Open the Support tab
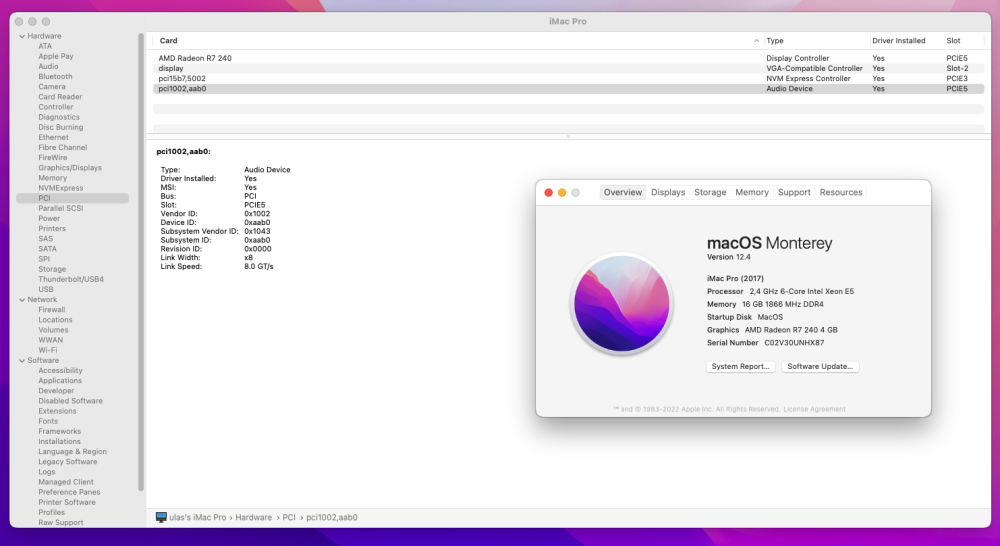 pos(794,192)
